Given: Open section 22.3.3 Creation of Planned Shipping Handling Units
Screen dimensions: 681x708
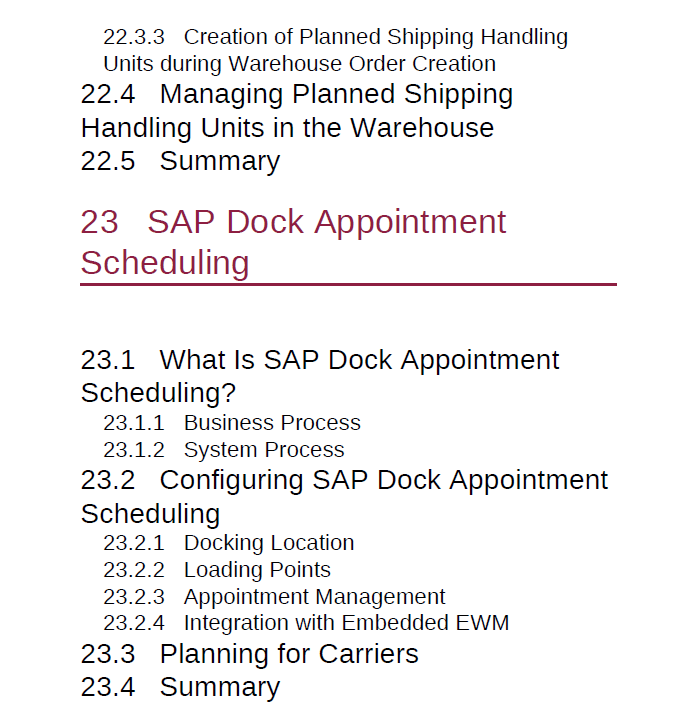Looking at the screenshot, I should point(336,50).
